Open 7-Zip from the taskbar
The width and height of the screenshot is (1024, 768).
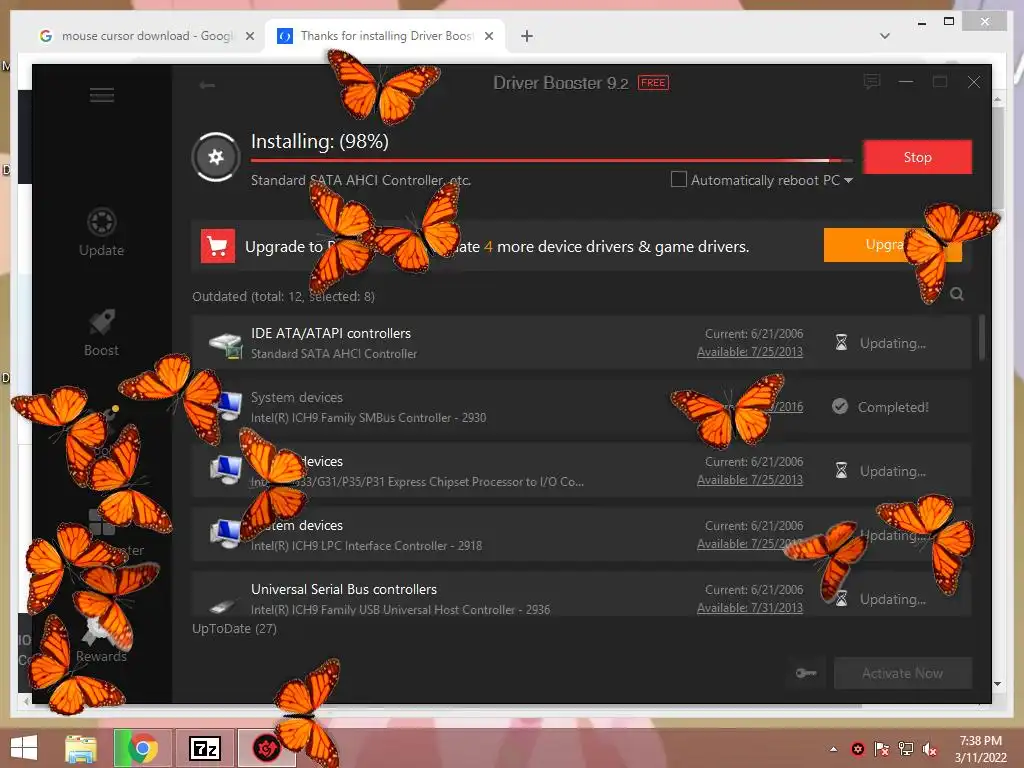click(204, 748)
